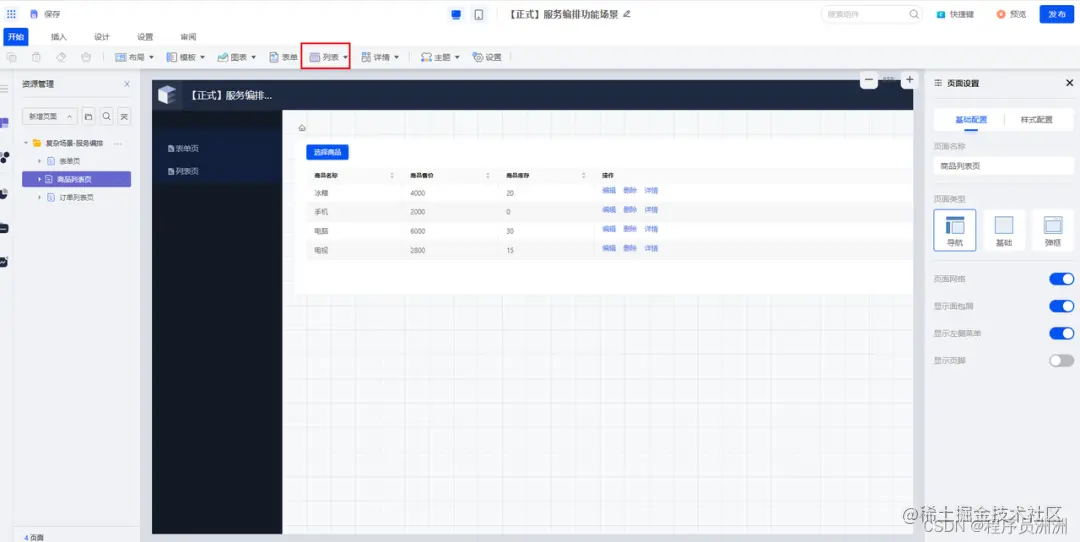Click 详情 link in the 电视 row
Screen dimensions: 1080x542
[x=651, y=248]
